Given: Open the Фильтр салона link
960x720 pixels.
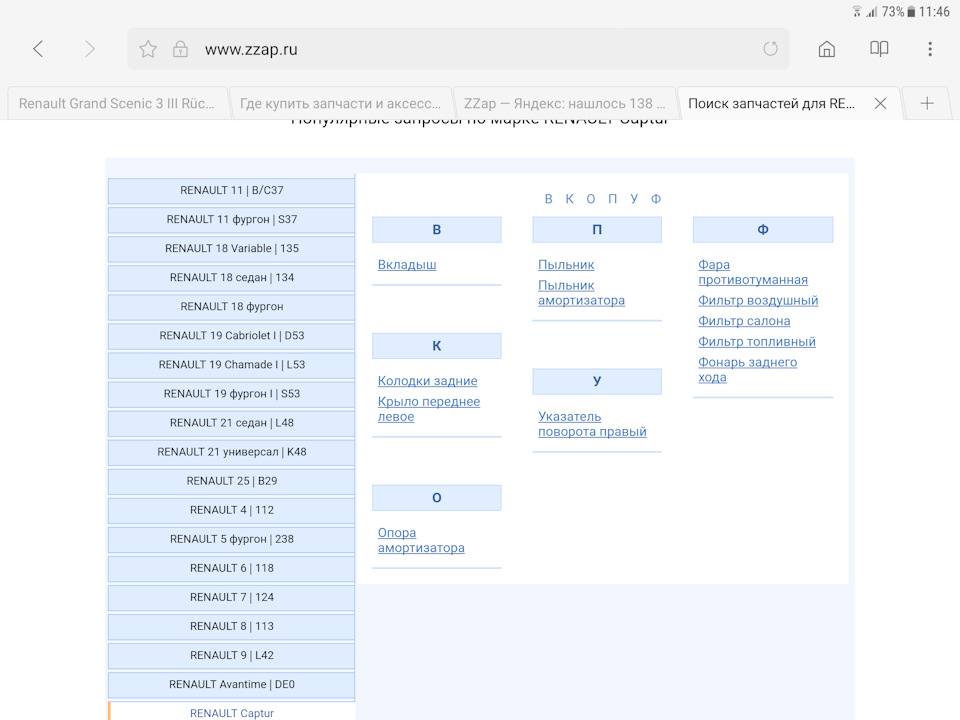Looking at the screenshot, I should [744, 321].
